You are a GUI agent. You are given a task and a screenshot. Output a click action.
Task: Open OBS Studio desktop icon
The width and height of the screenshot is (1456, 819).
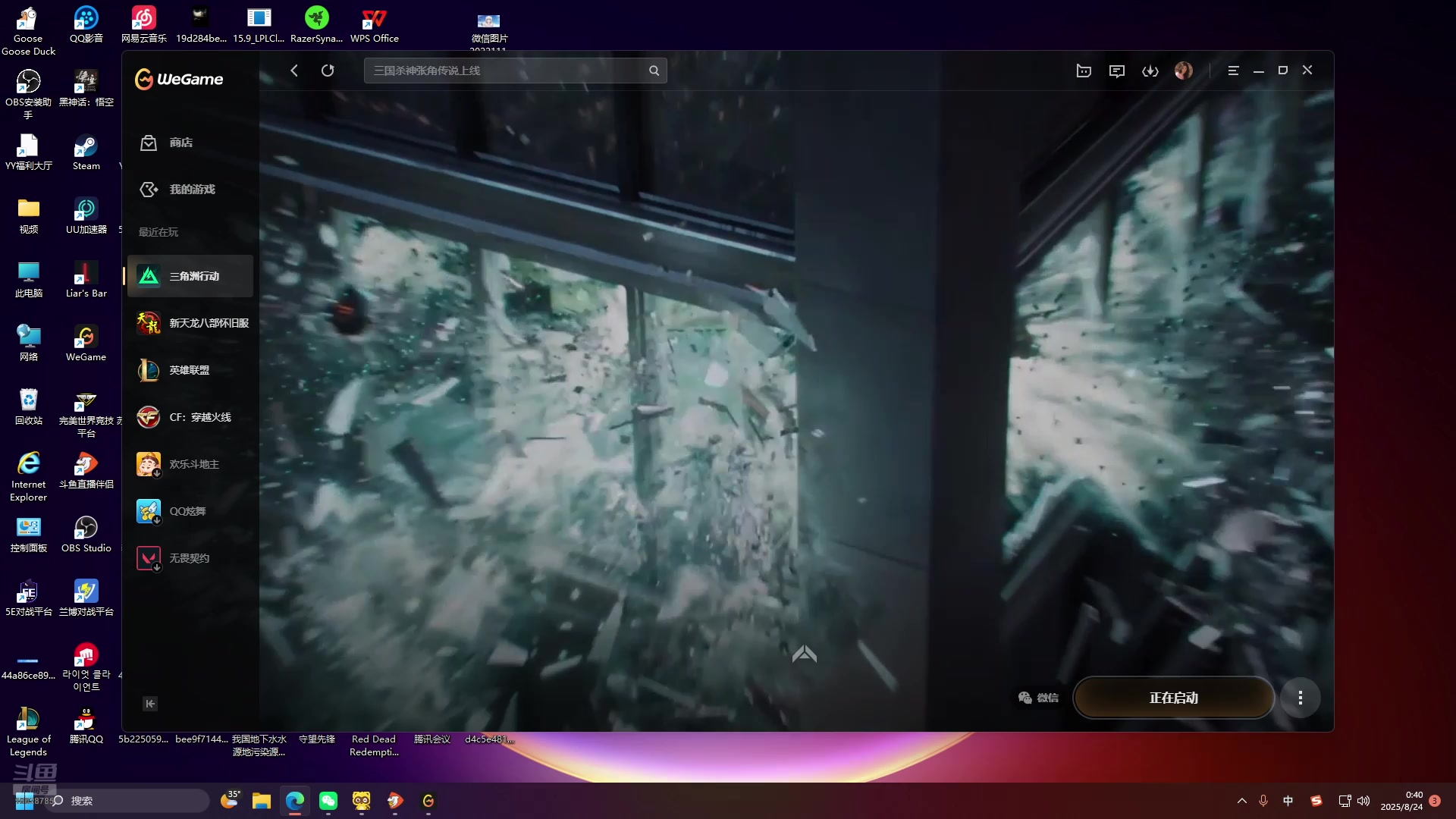86,535
